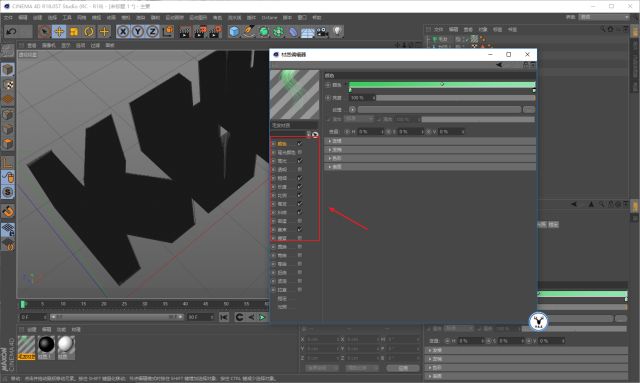The image size is (640, 383).
Task: Select the yellow Scale tool
Action: pyautogui.click(x=74, y=31)
